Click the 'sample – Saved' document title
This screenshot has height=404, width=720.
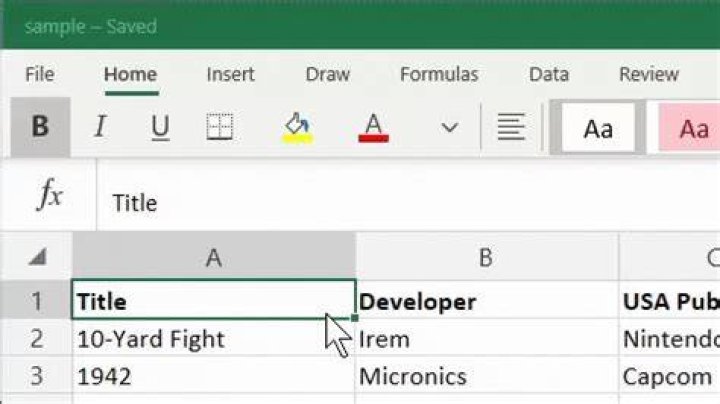tap(91, 26)
